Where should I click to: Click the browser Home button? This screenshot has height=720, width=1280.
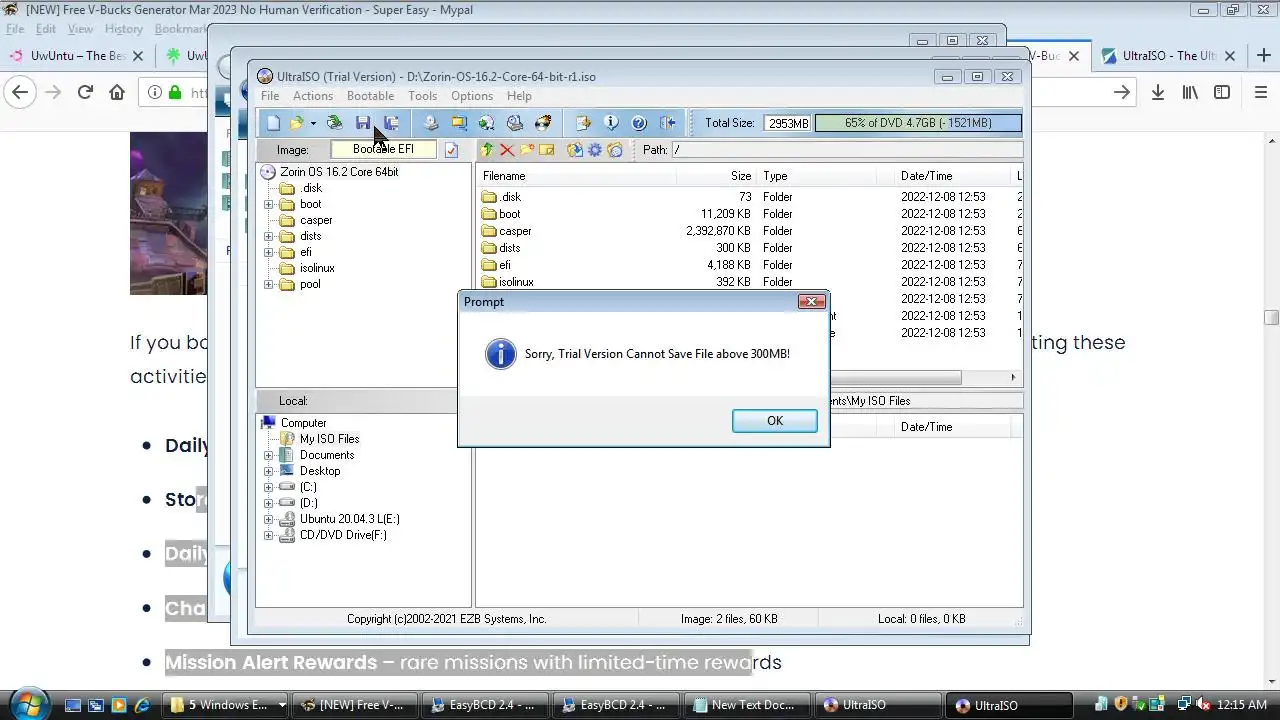click(117, 92)
